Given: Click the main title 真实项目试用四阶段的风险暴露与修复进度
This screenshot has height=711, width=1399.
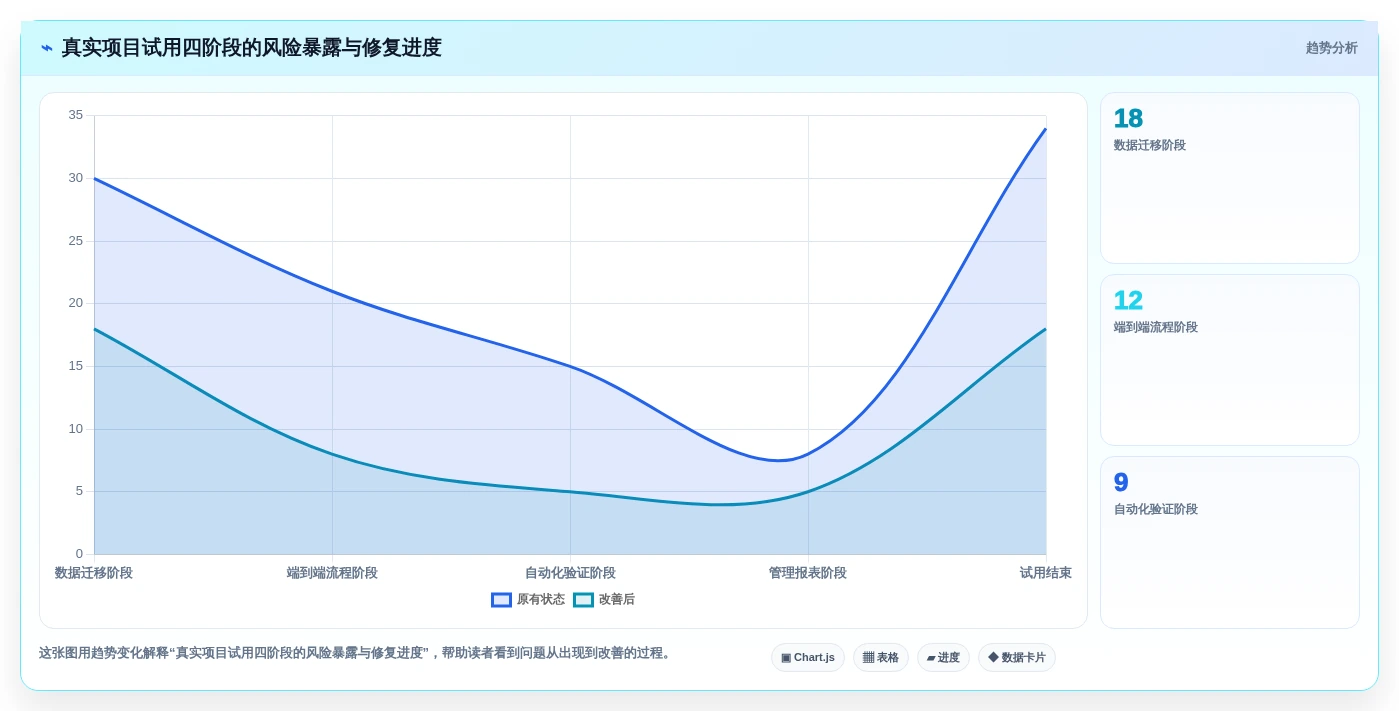Looking at the screenshot, I should (x=251, y=48).
